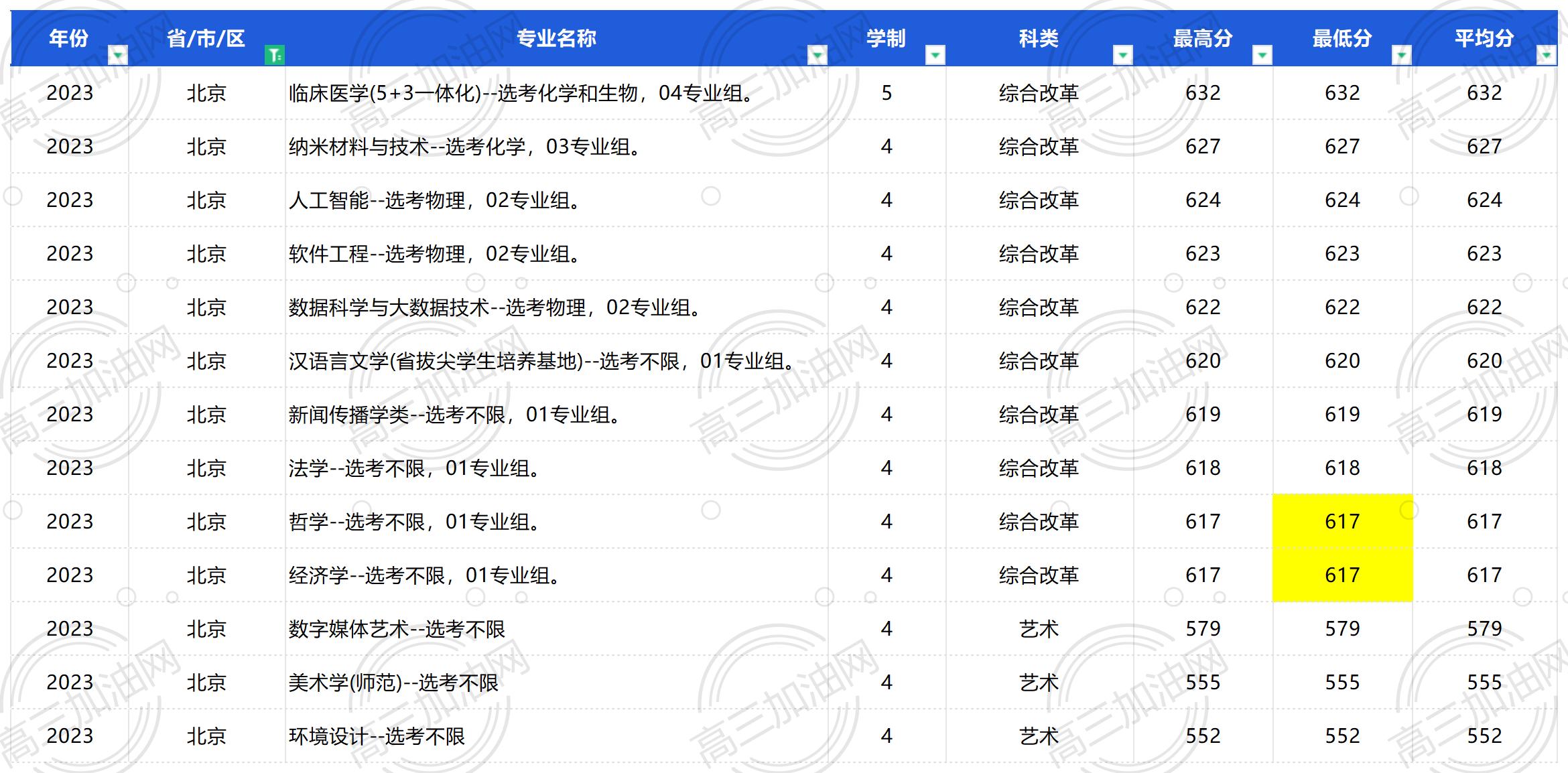1568x773 pixels.
Task: Open the 最高分 column filter dropdown
Action: (x=1262, y=55)
